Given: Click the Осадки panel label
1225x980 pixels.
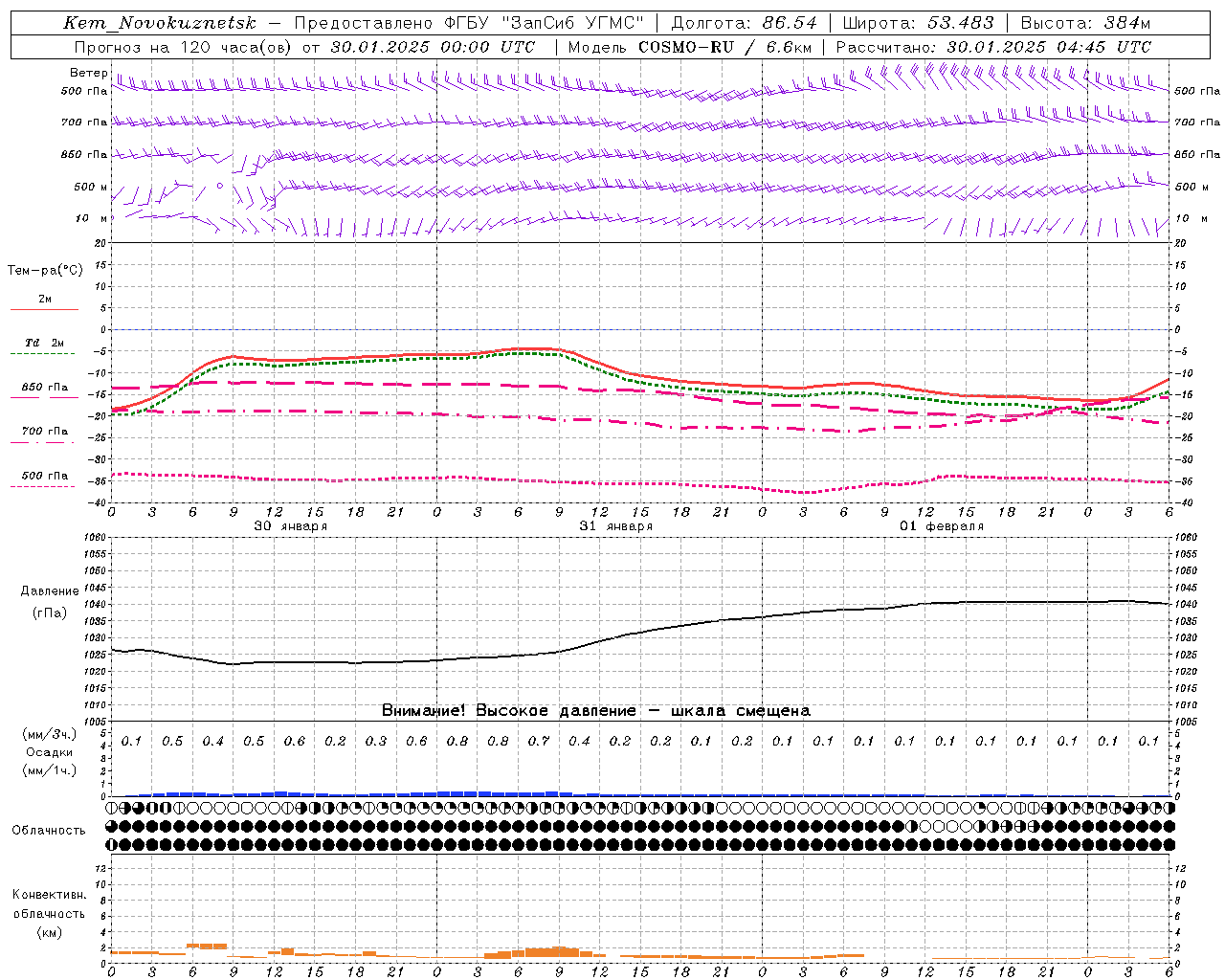Looking at the screenshot, I should 49,752.
